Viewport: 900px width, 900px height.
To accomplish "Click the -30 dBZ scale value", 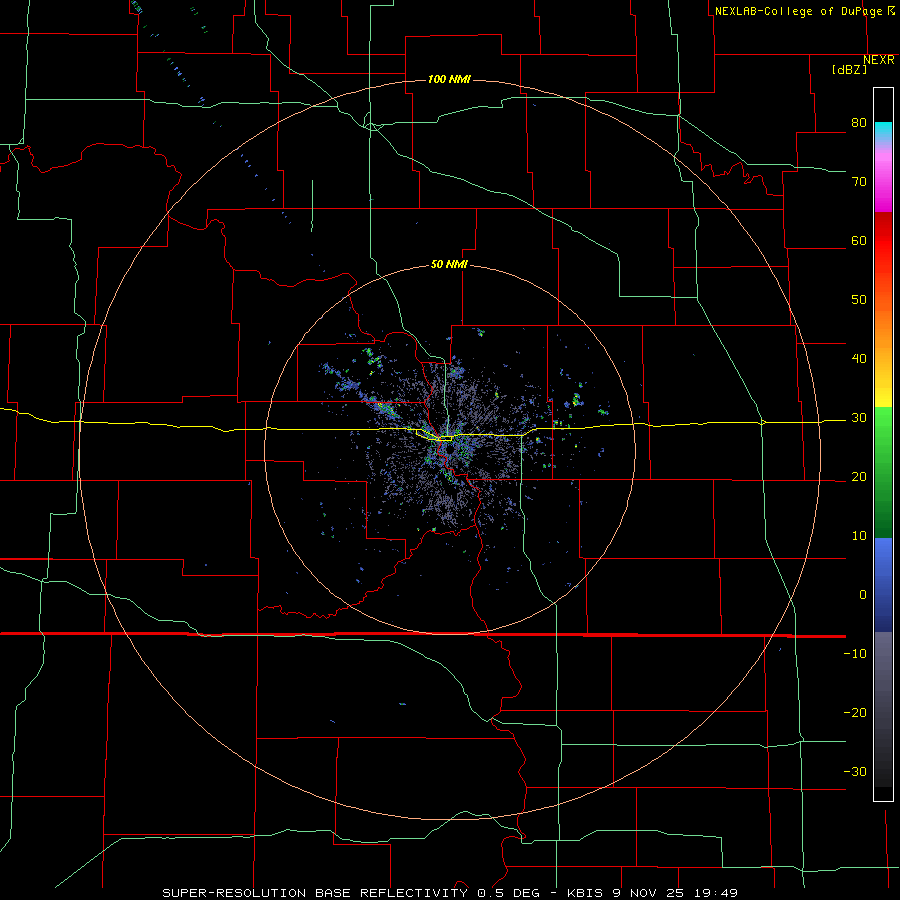I will point(855,772).
